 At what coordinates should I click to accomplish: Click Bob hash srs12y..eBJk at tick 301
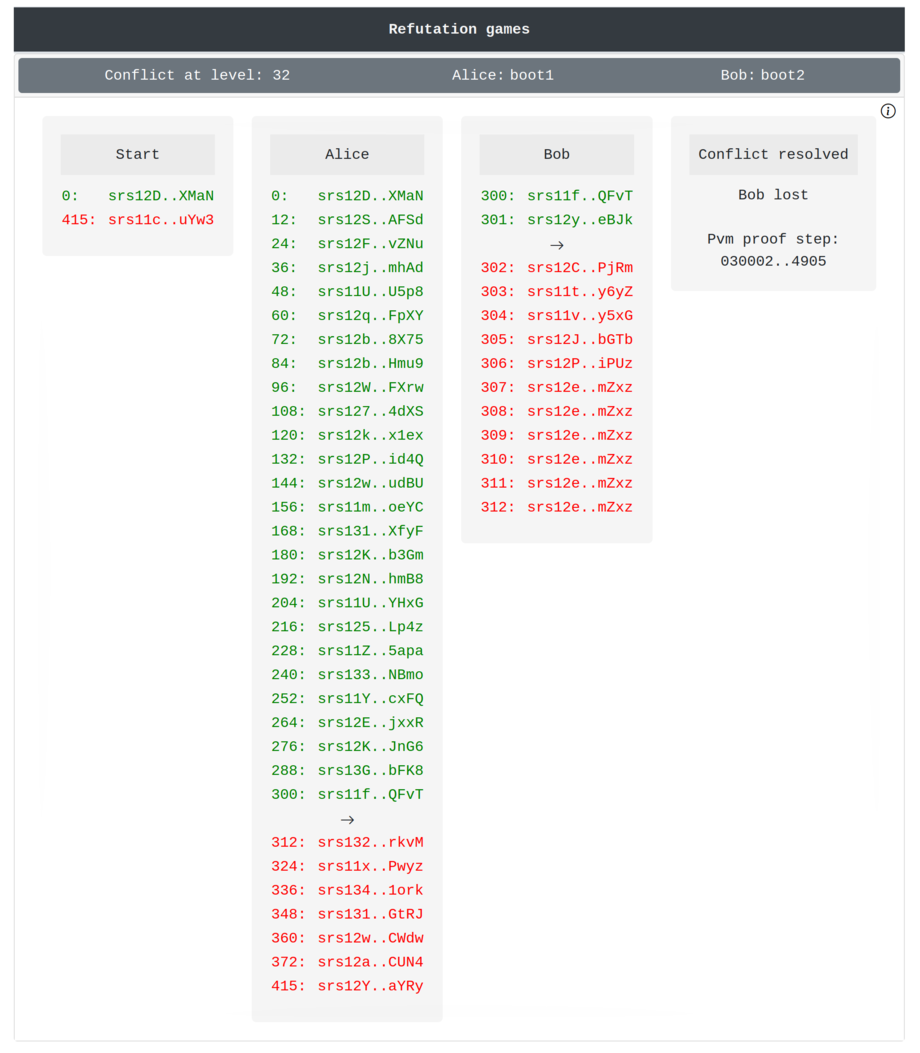580,220
